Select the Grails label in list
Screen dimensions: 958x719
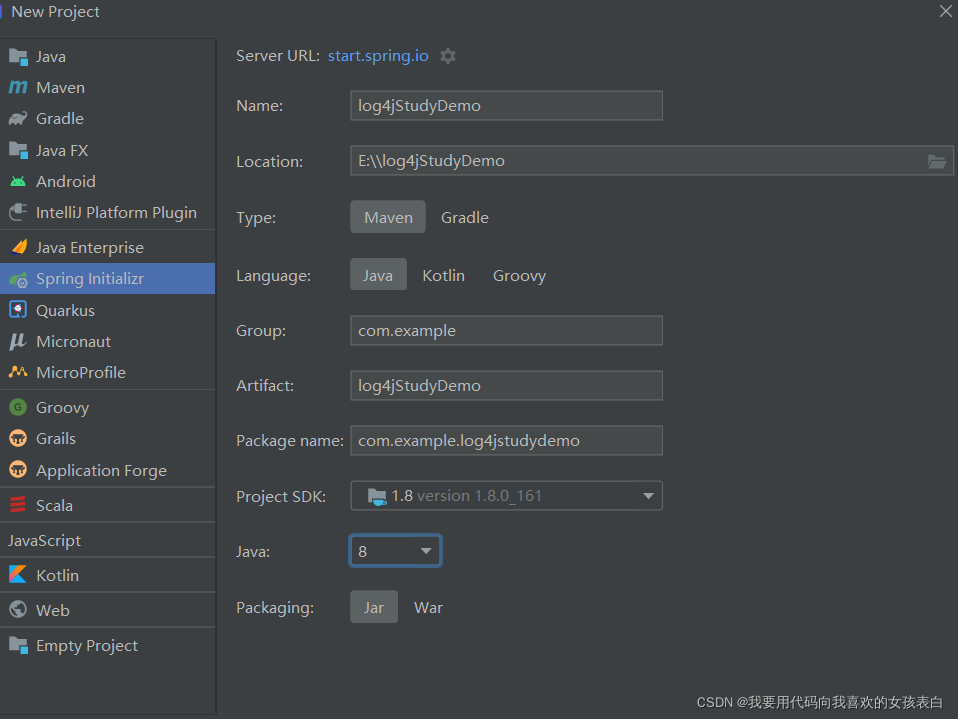56,439
